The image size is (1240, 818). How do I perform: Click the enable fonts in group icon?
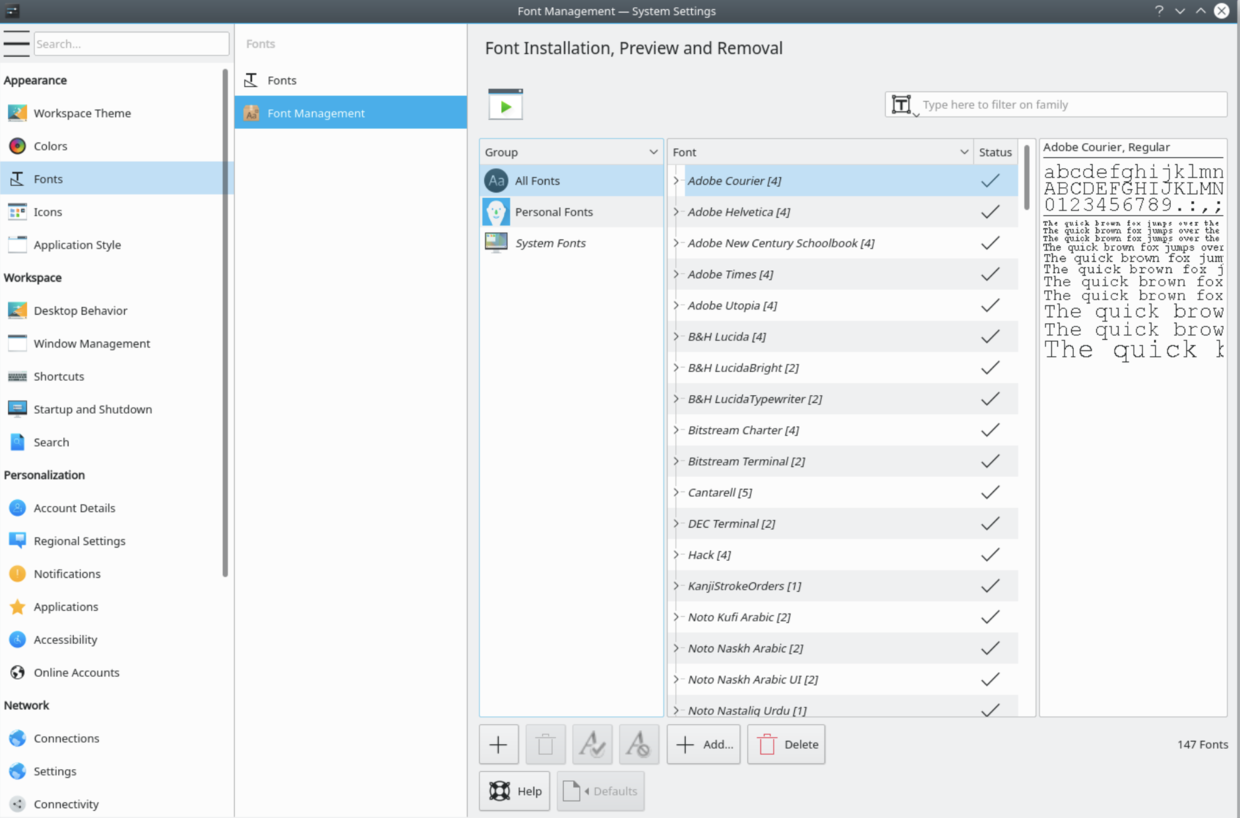pos(592,745)
